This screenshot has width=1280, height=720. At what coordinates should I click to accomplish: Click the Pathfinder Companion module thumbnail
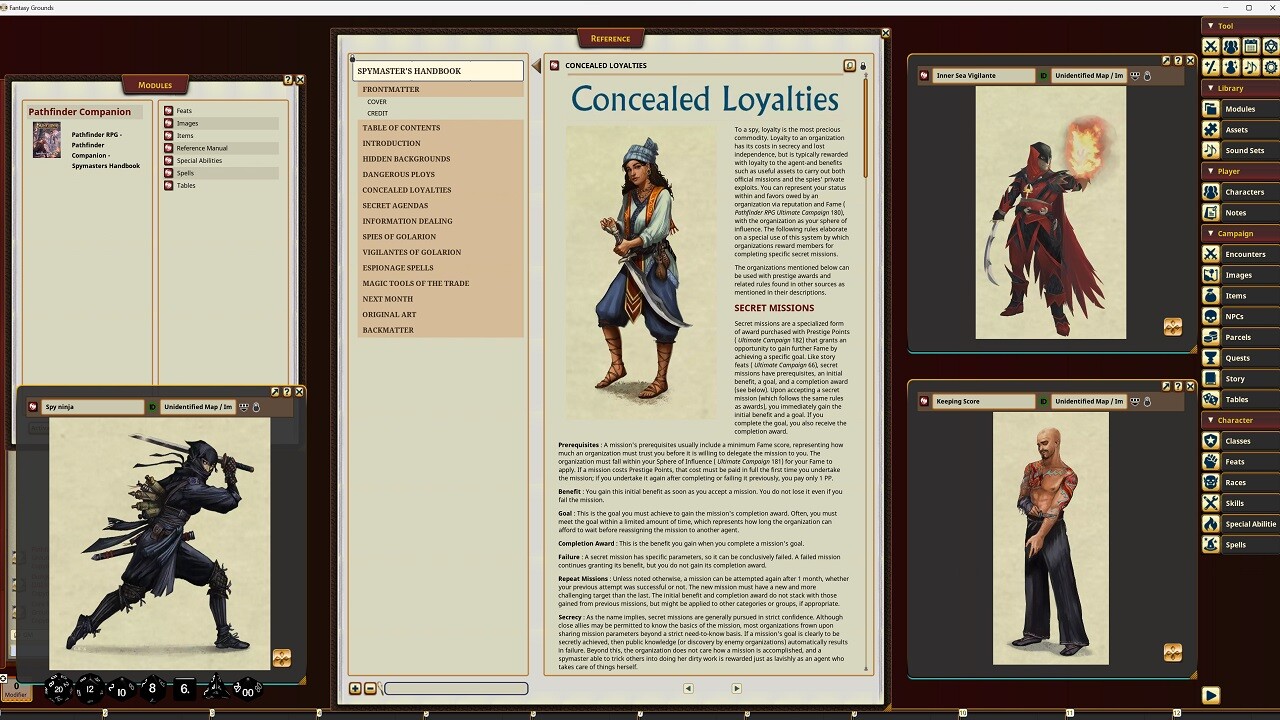click(x=46, y=141)
